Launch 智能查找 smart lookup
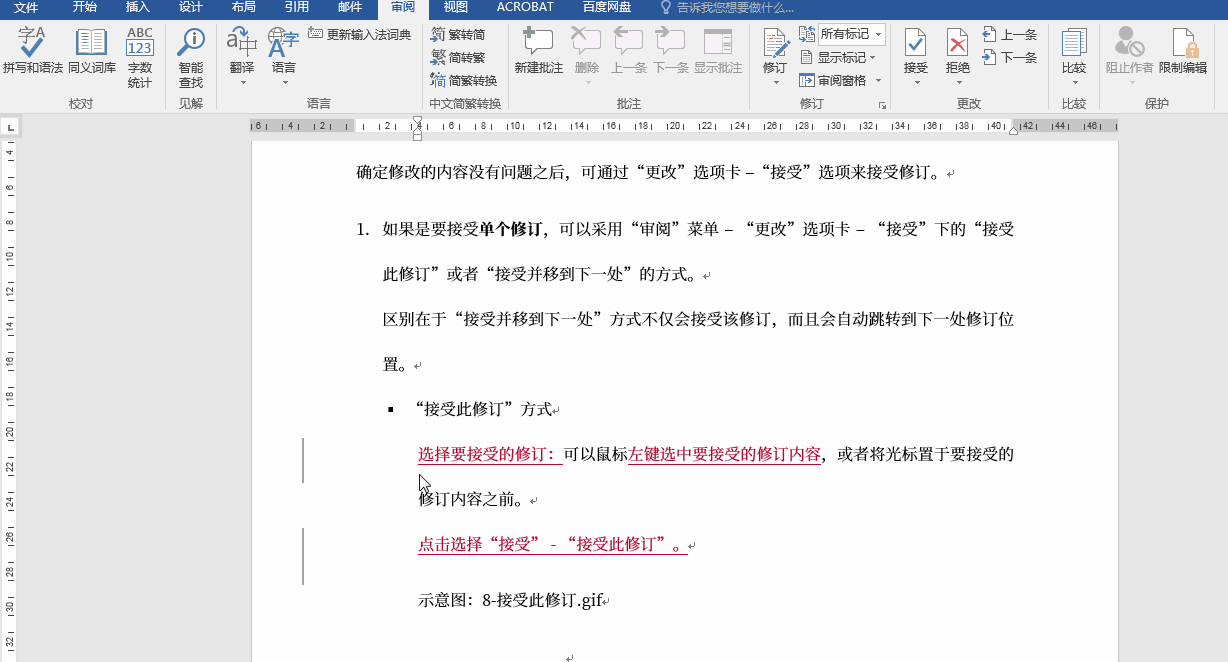 (190, 55)
